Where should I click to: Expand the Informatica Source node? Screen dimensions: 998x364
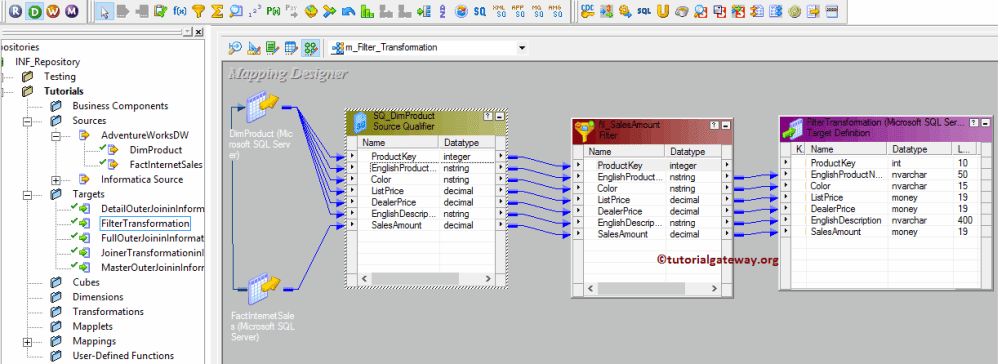[x=56, y=179]
